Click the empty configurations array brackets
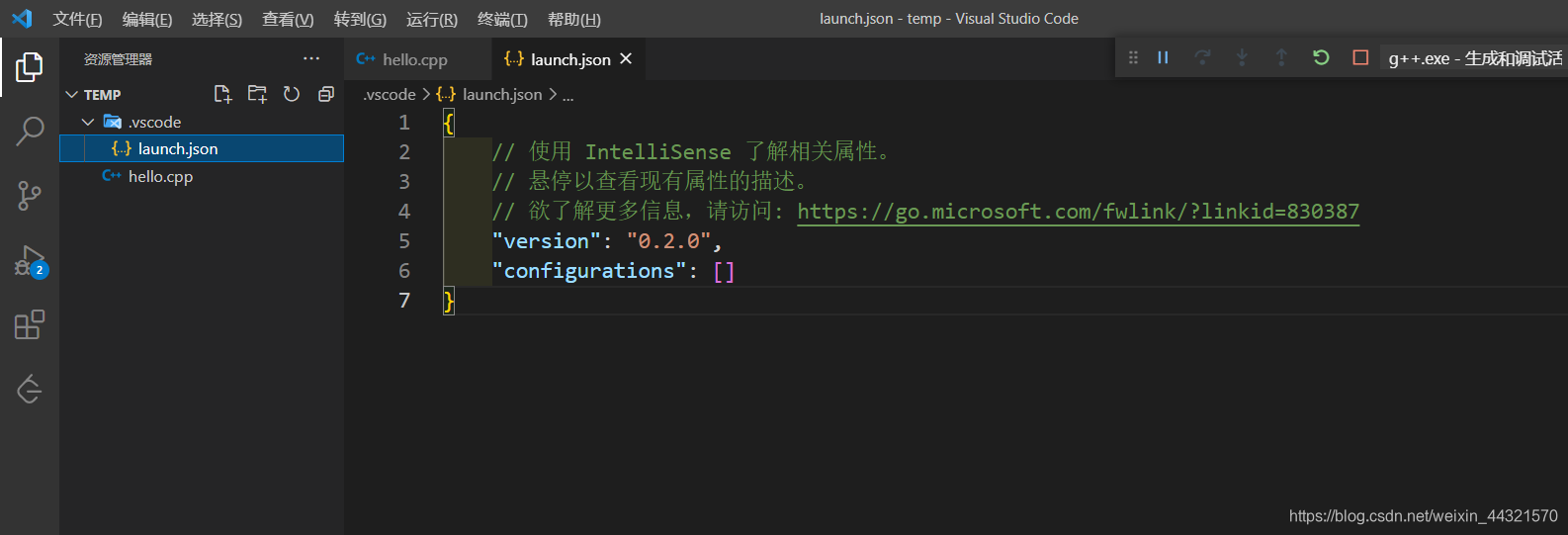Screen dimensions: 1568x535 [724, 271]
